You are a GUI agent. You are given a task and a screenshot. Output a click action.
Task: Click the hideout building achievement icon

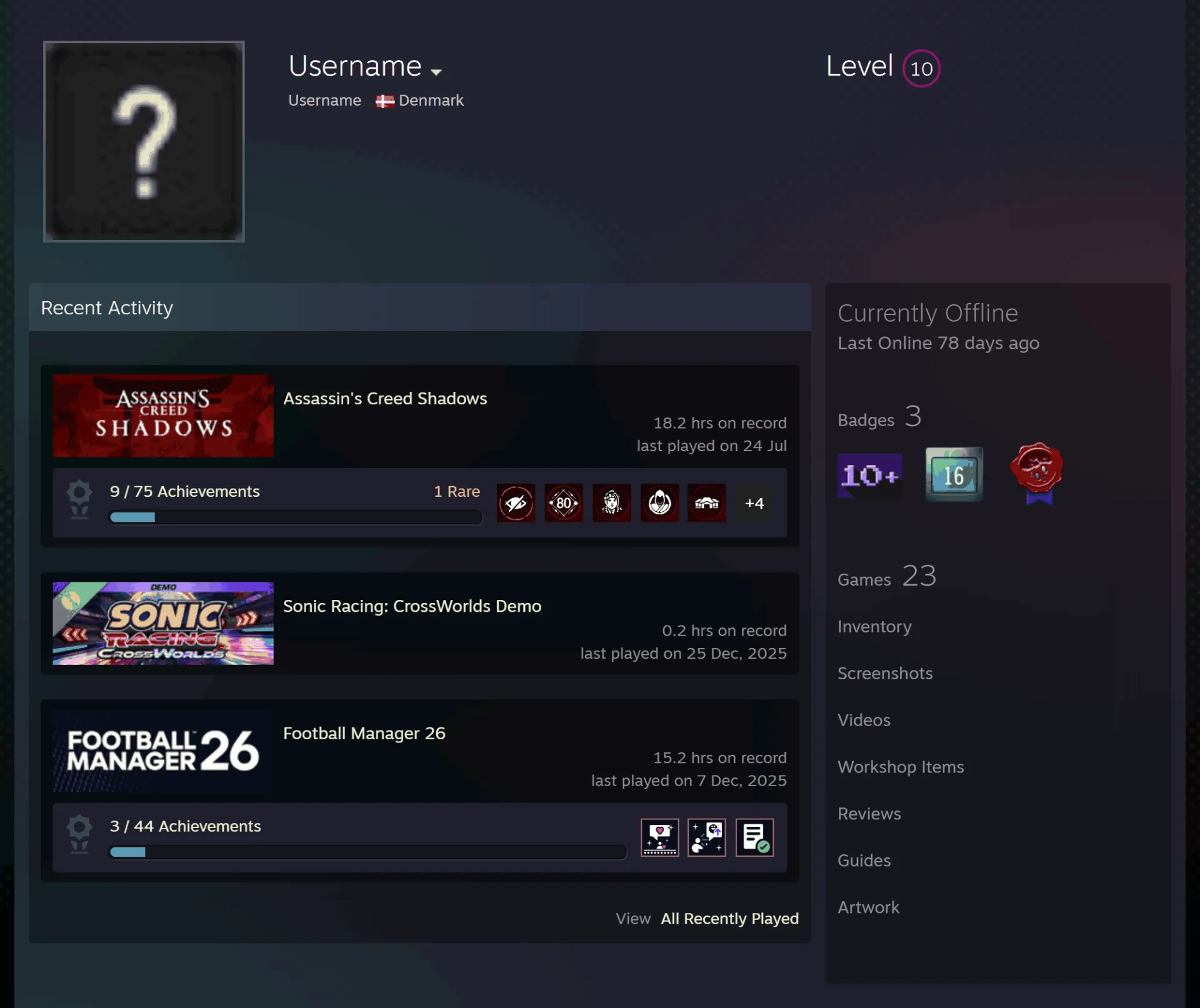click(x=707, y=502)
